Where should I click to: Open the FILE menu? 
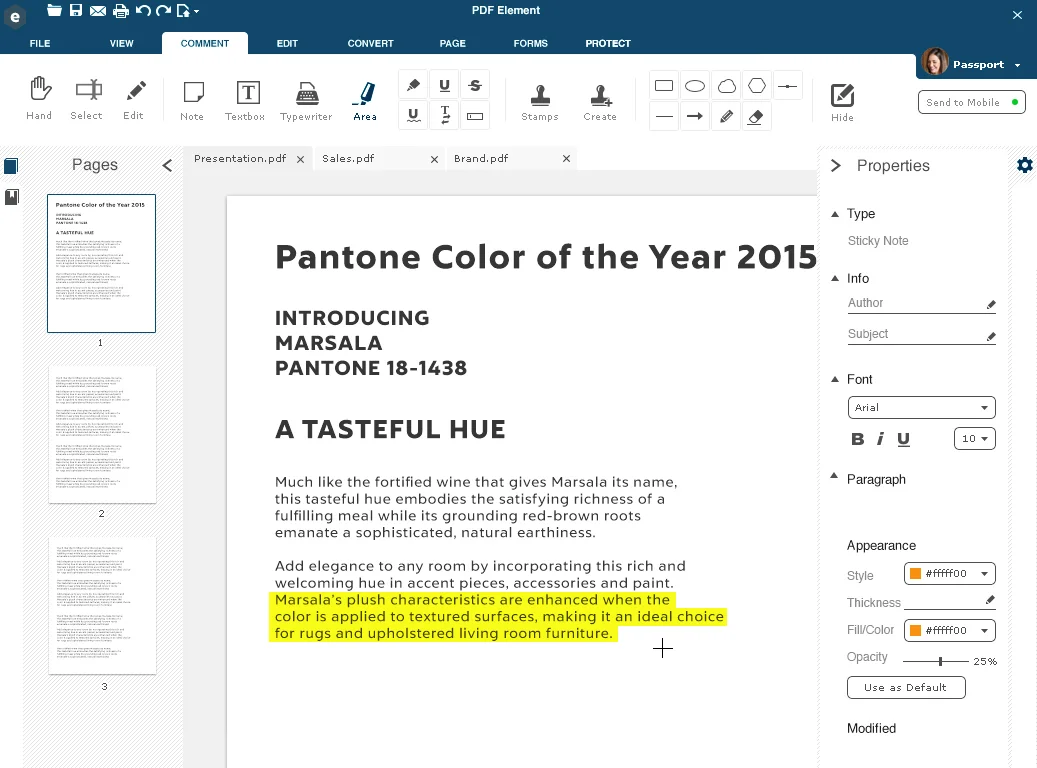[x=40, y=43]
